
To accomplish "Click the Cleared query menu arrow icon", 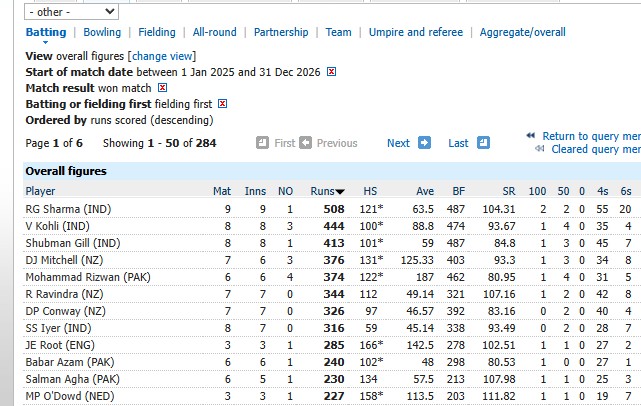I will coord(540,150).
